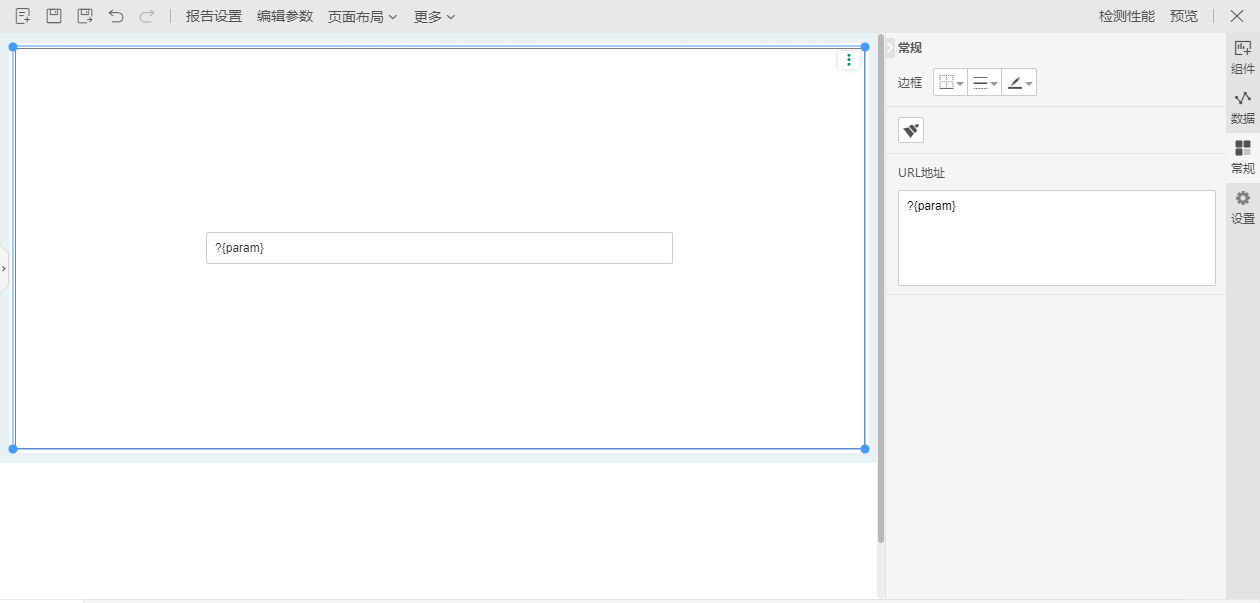Screen dimensions: 1260x603
Task: Click the save-as icon
Action: pyautogui.click(x=85, y=16)
